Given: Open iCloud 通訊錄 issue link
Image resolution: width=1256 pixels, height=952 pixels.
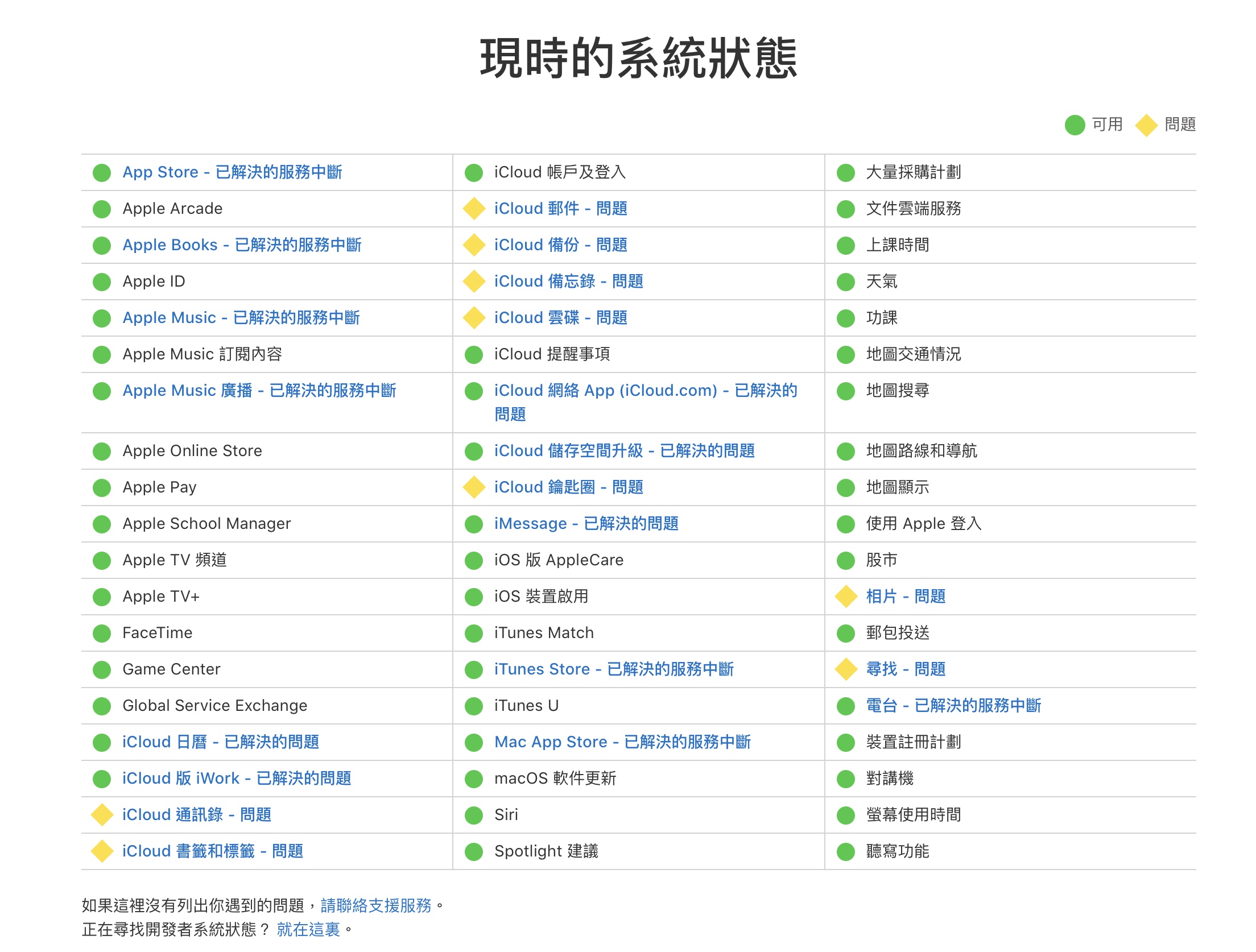Looking at the screenshot, I should tap(197, 815).
